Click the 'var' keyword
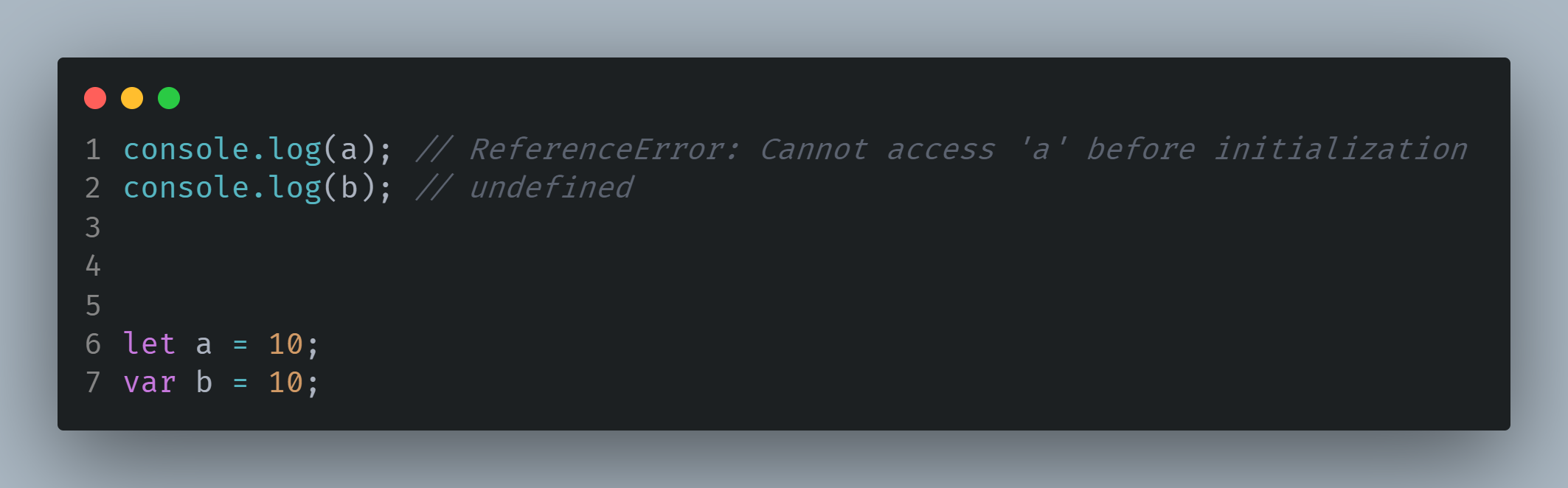This screenshot has width=1568, height=488. click(x=150, y=383)
